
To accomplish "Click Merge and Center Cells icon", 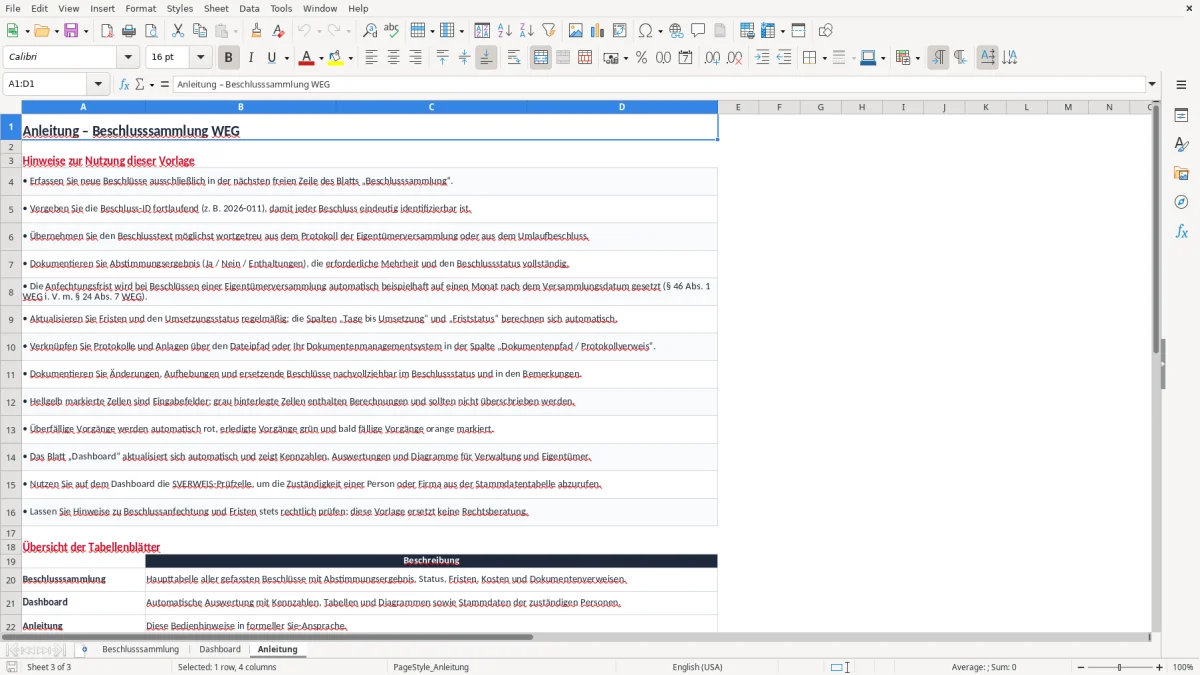I will point(540,58).
